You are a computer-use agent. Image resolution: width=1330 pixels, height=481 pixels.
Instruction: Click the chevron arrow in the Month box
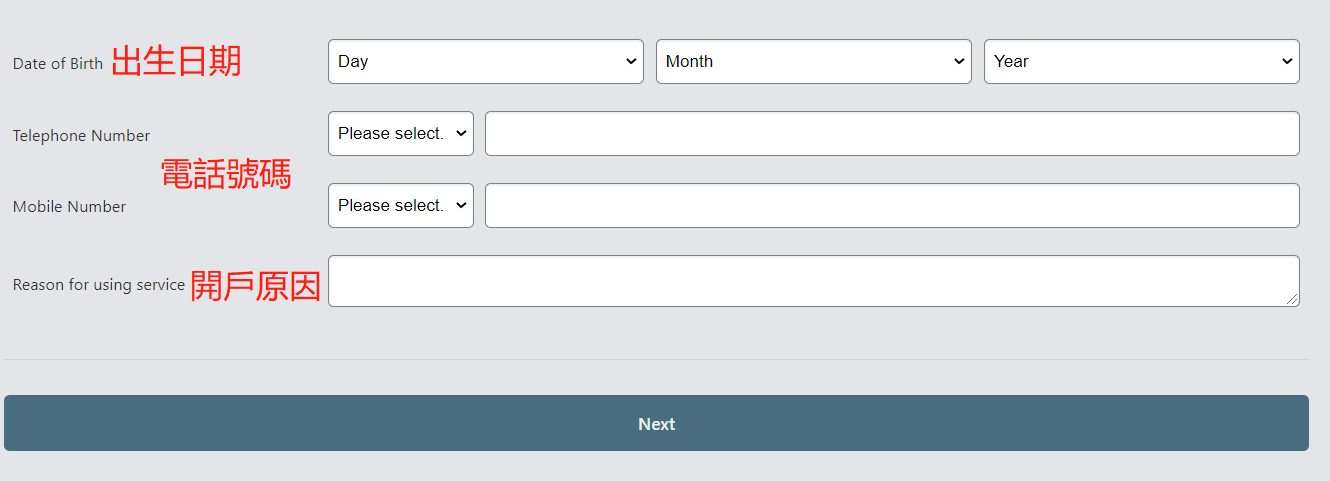[958, 62]
